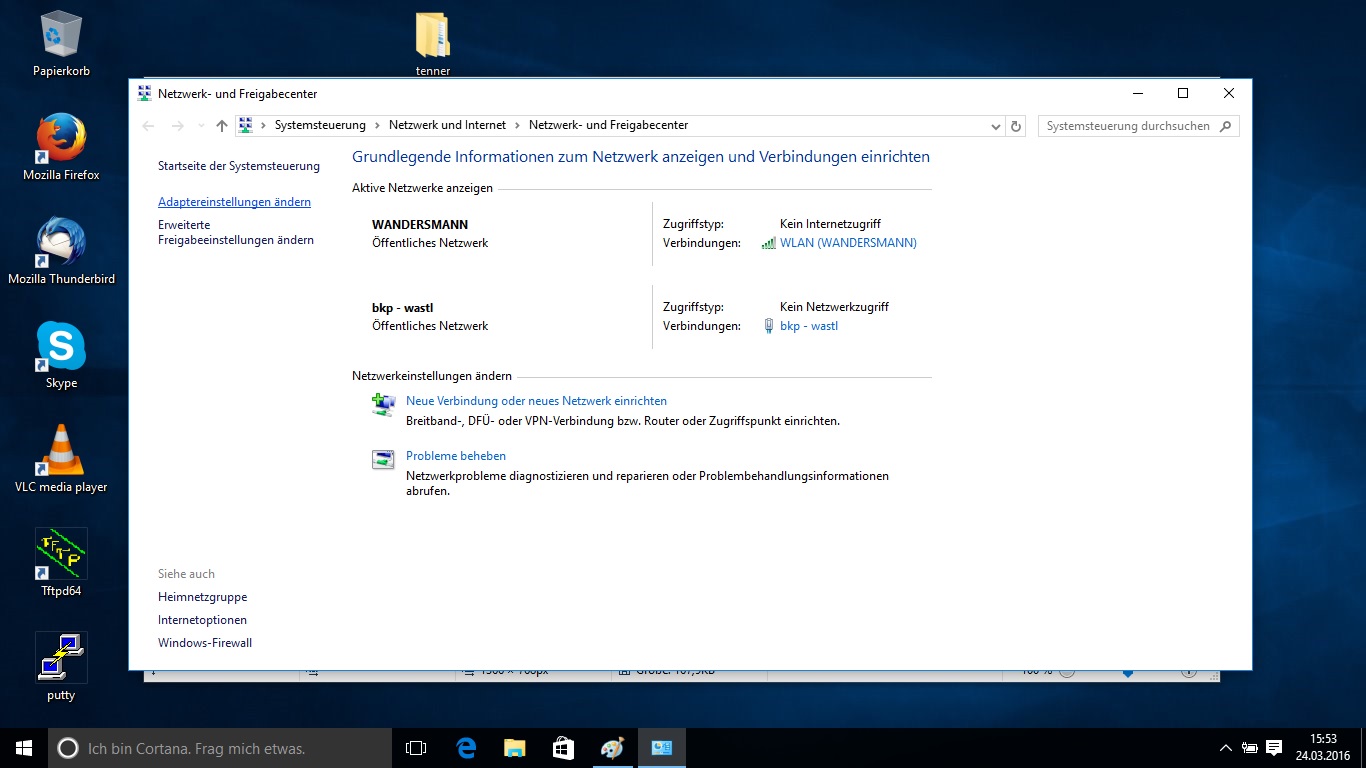
Task: Click WLAN (WANDERSMANN) connection link
Action: [x=848, y=243]
